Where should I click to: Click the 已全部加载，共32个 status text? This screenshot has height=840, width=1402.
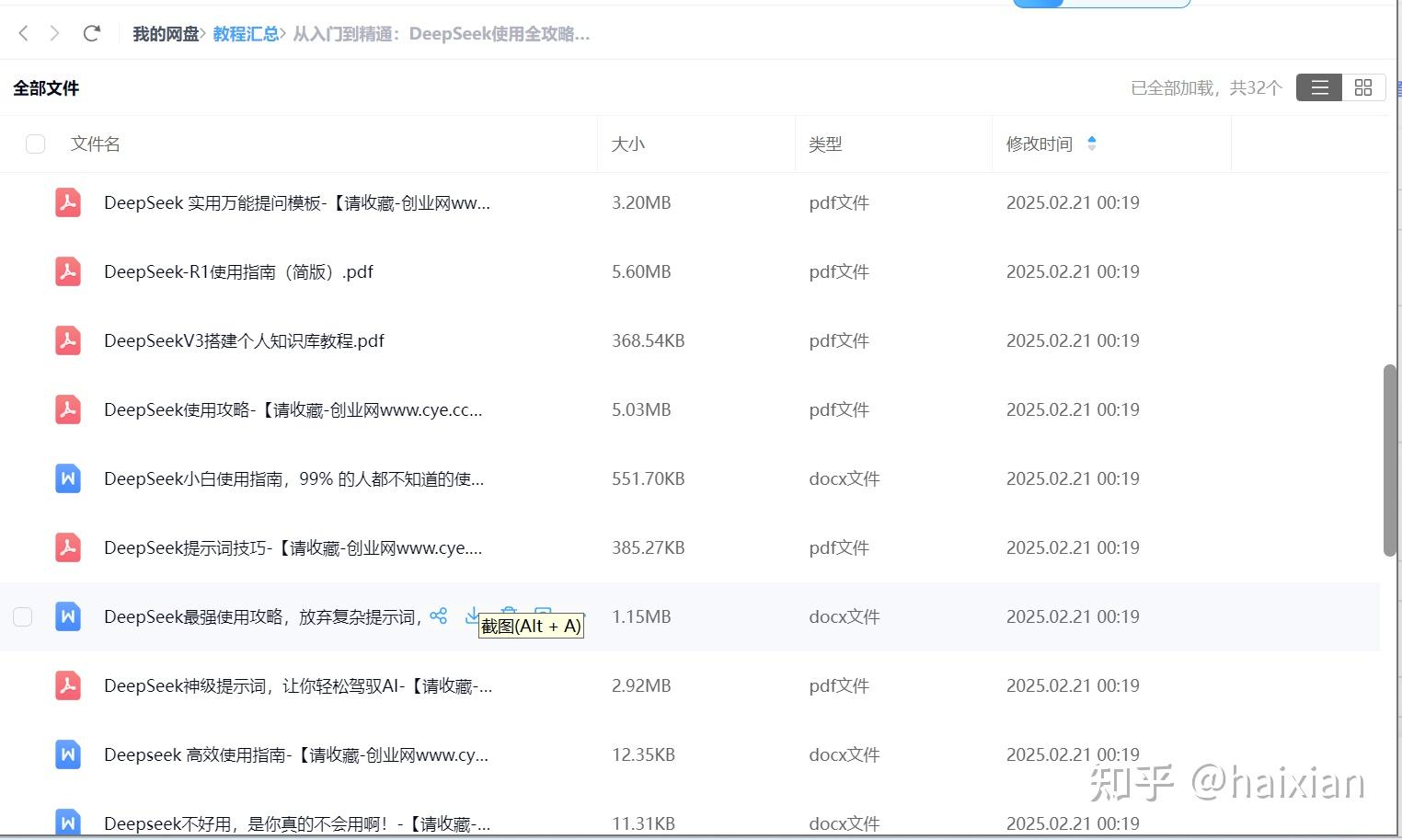tap(1206, 87)
